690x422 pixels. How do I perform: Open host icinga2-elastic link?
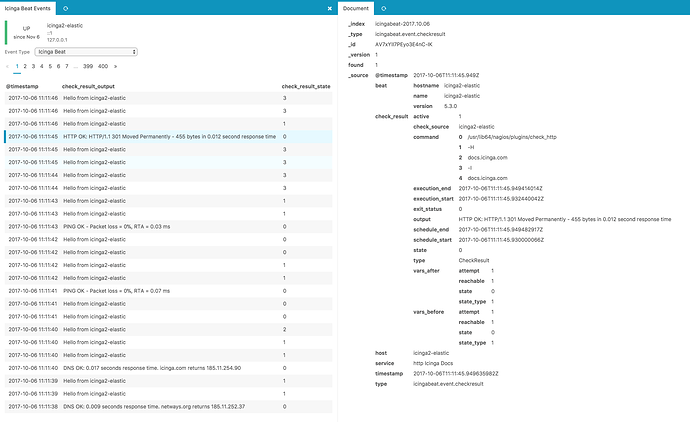[65, 26]
